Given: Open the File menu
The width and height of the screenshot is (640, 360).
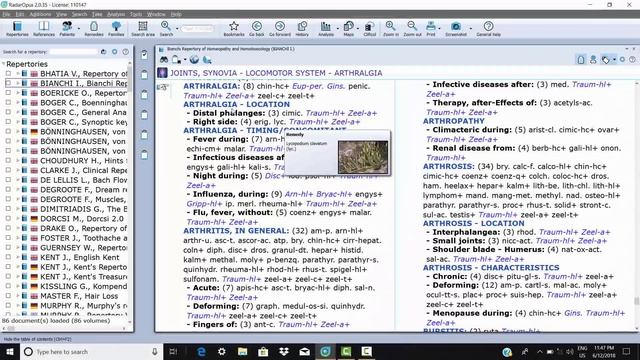Looking at the screenshot, I should [x=7, y=14].
